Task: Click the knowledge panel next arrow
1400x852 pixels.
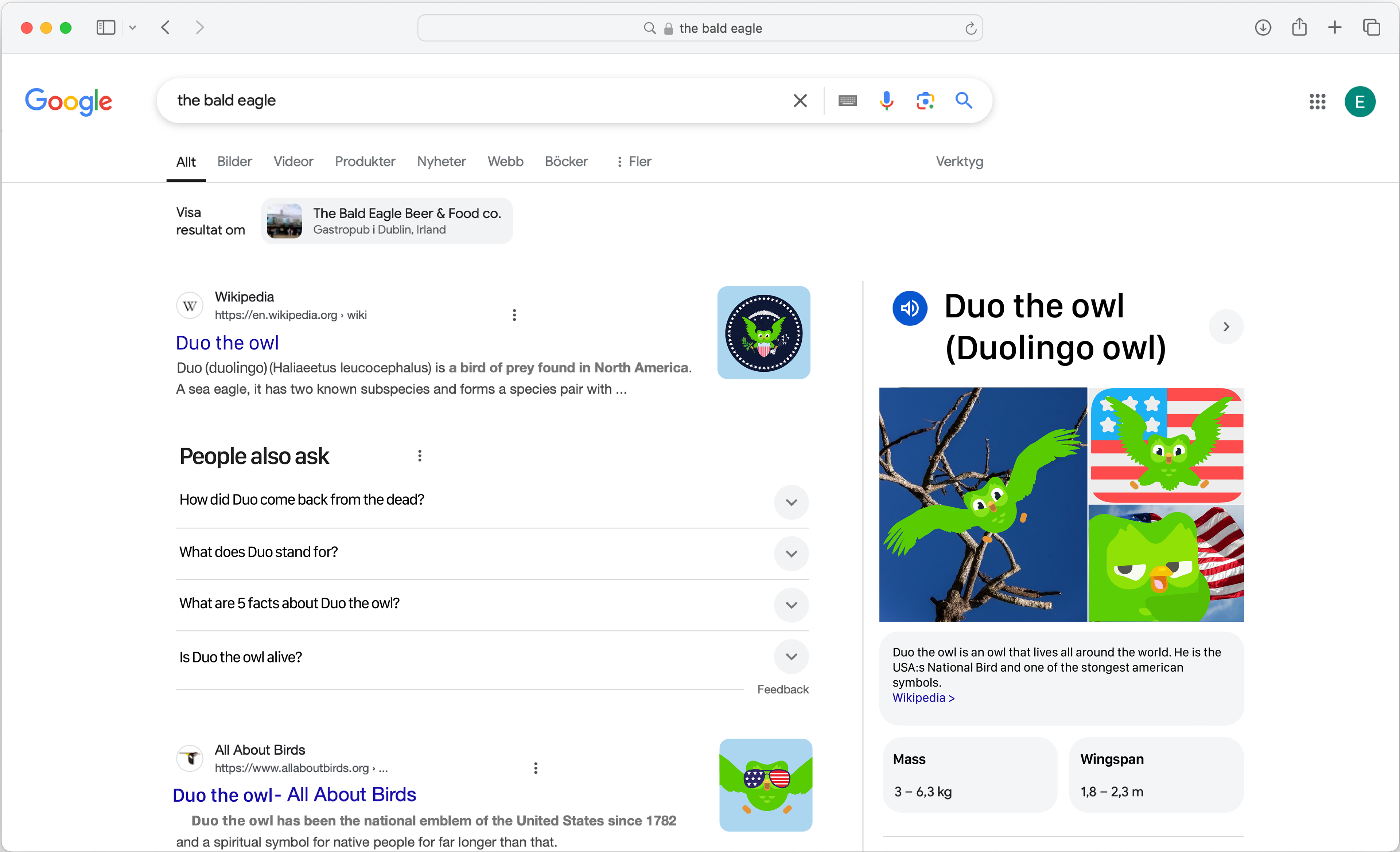Action: pos(1226,327)
